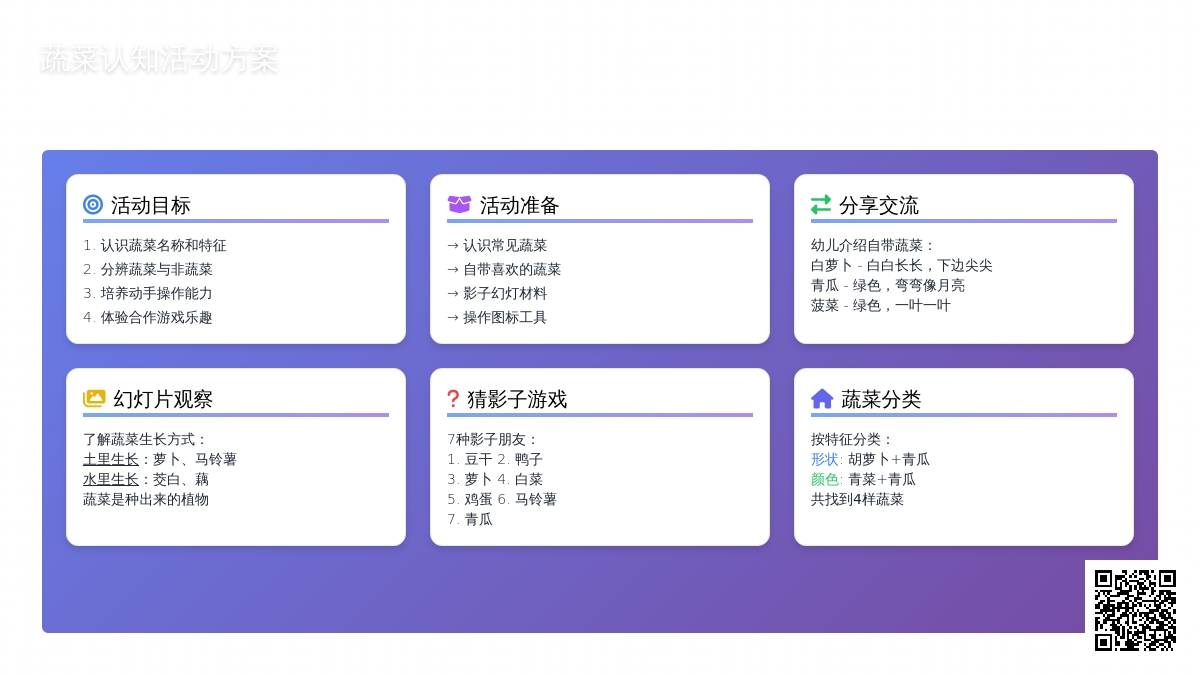This screenshot has height=675, width=1200.
Task: Click the green 颜色 label
Action: (x=825, y=479)
